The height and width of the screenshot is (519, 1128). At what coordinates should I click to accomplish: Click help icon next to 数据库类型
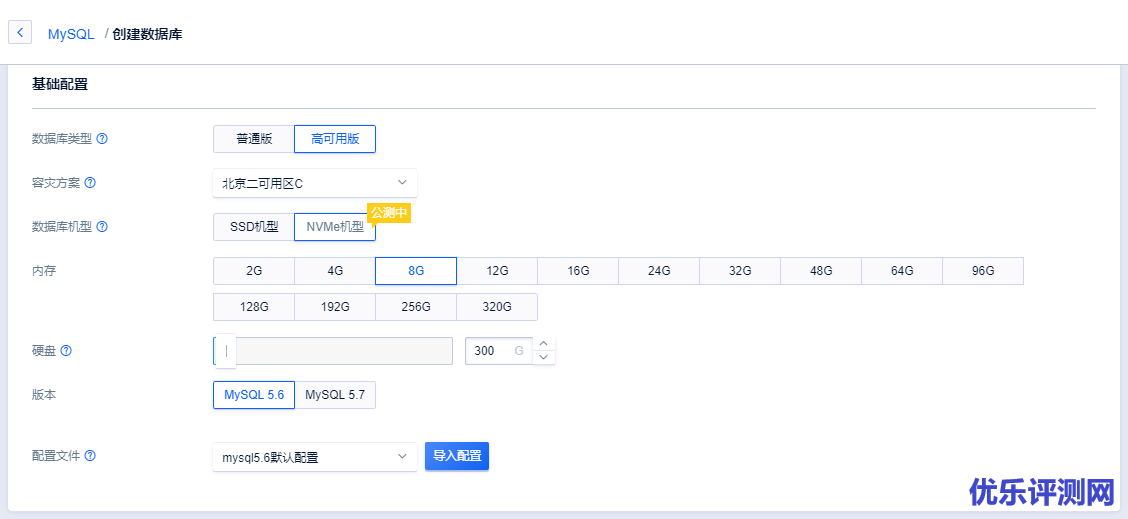point(102,139)
